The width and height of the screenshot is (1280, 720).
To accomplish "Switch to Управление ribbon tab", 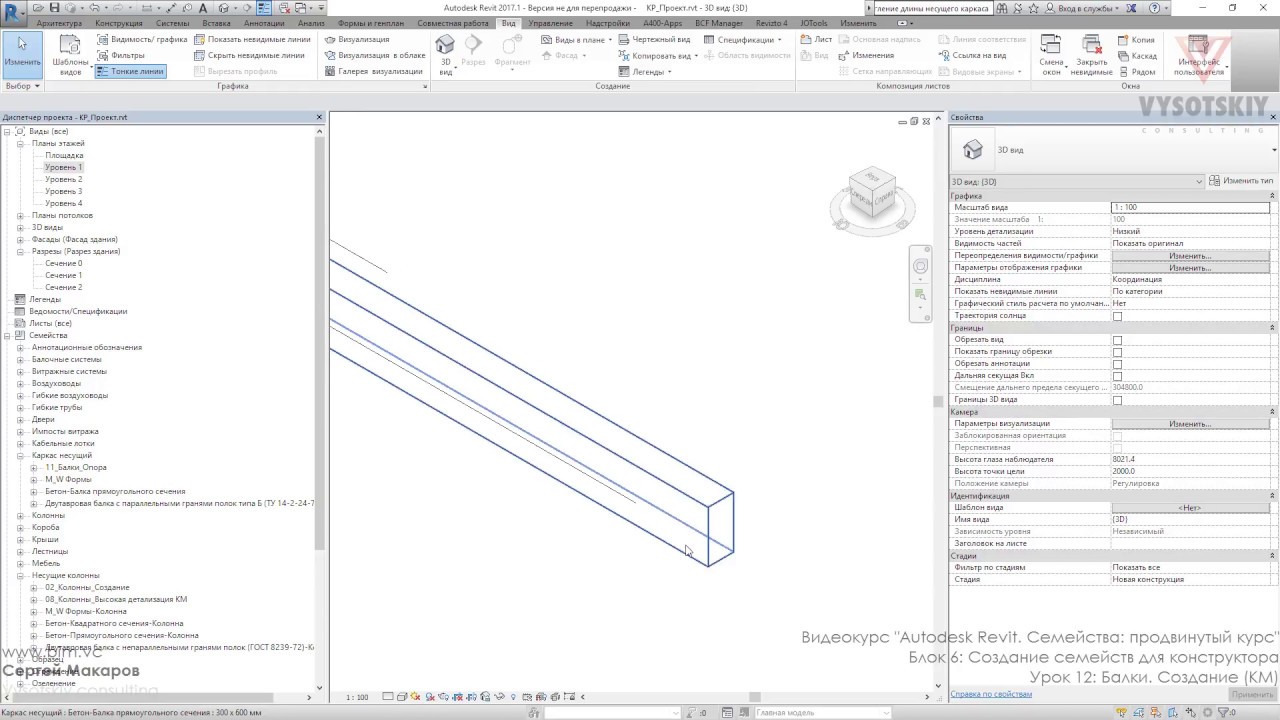I will point(551,23).
